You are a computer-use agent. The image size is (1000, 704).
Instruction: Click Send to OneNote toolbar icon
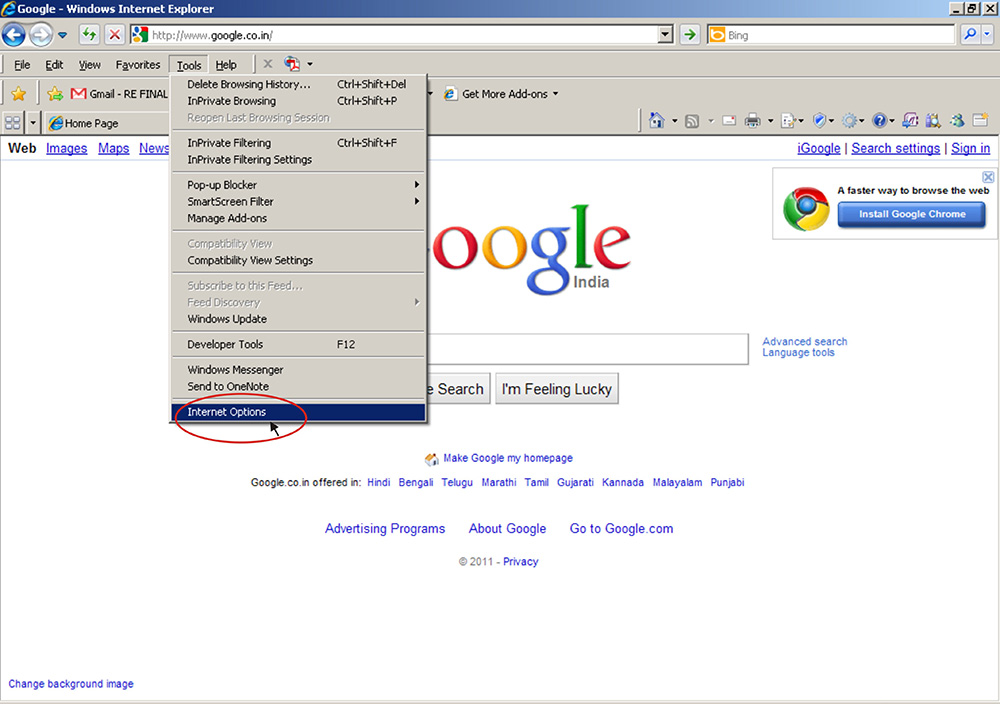tap(910, 121)
